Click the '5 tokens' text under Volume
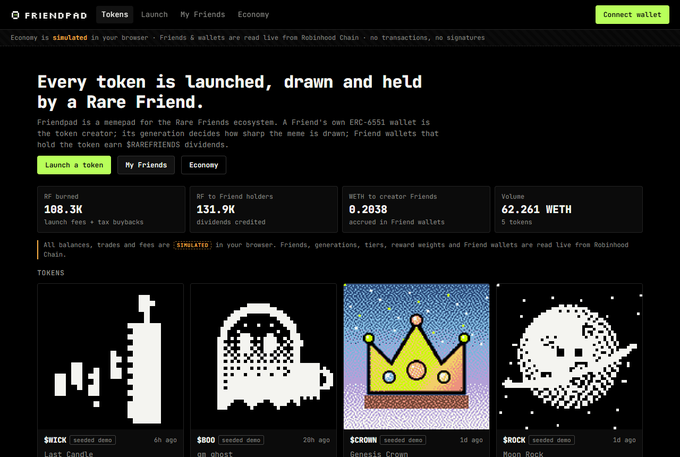 [517, 222]
